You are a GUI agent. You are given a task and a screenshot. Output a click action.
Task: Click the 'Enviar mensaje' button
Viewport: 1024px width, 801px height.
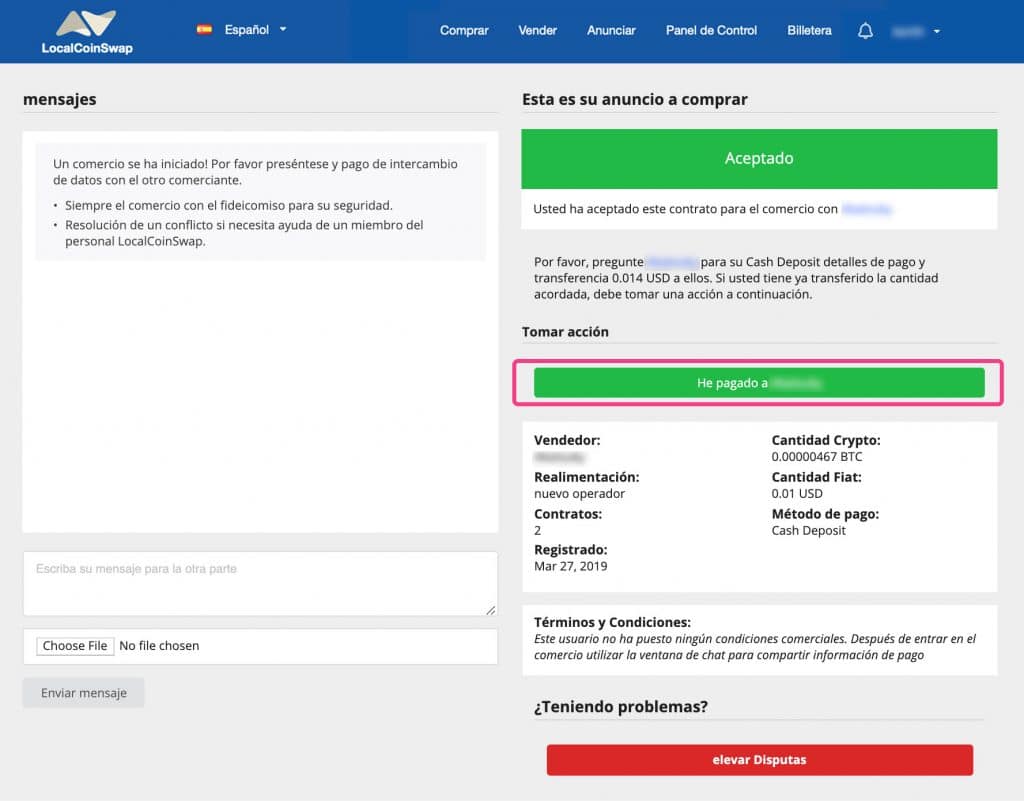84,693
